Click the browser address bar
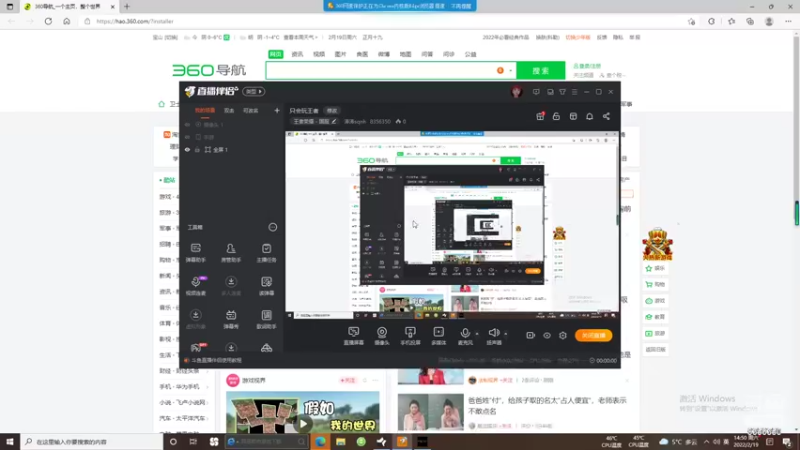The image size is (800, 450). coord(383,21)
